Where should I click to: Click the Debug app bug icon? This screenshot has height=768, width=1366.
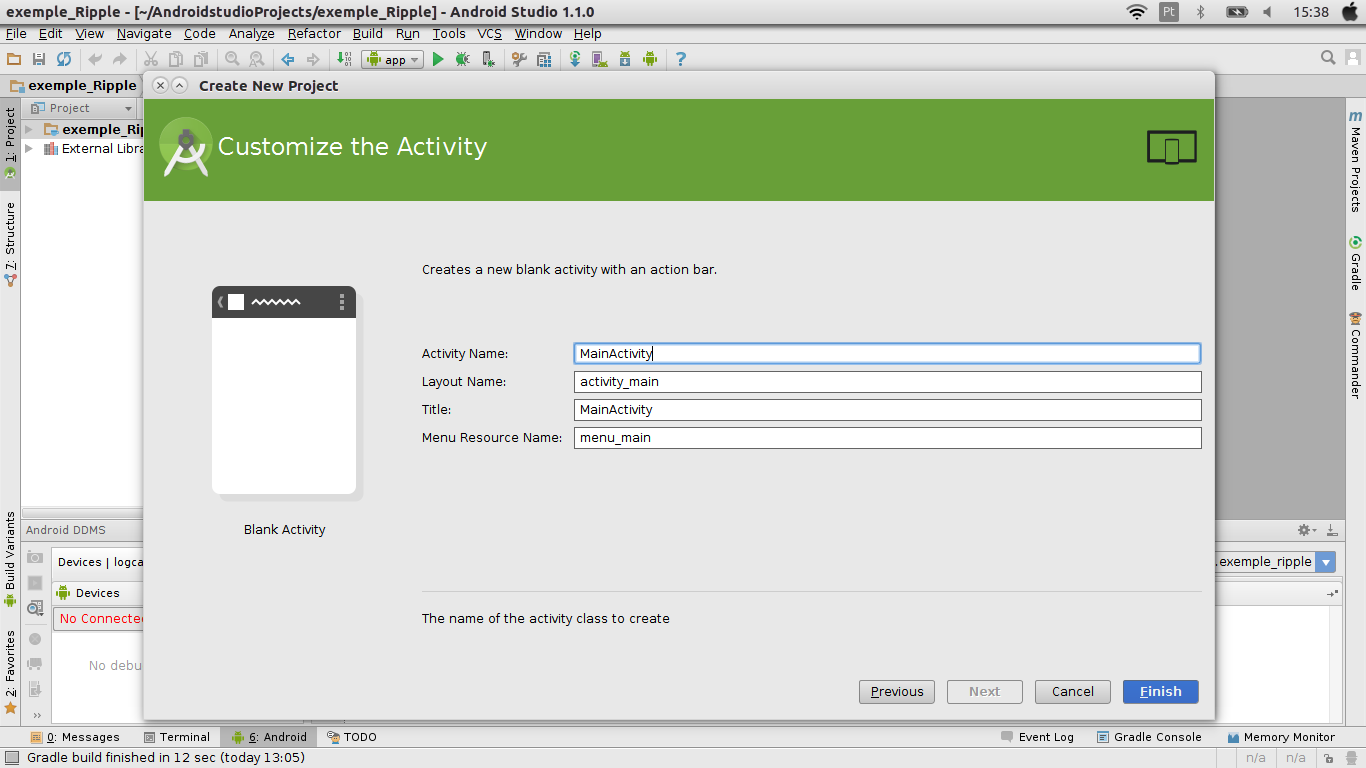click(462, 59)
